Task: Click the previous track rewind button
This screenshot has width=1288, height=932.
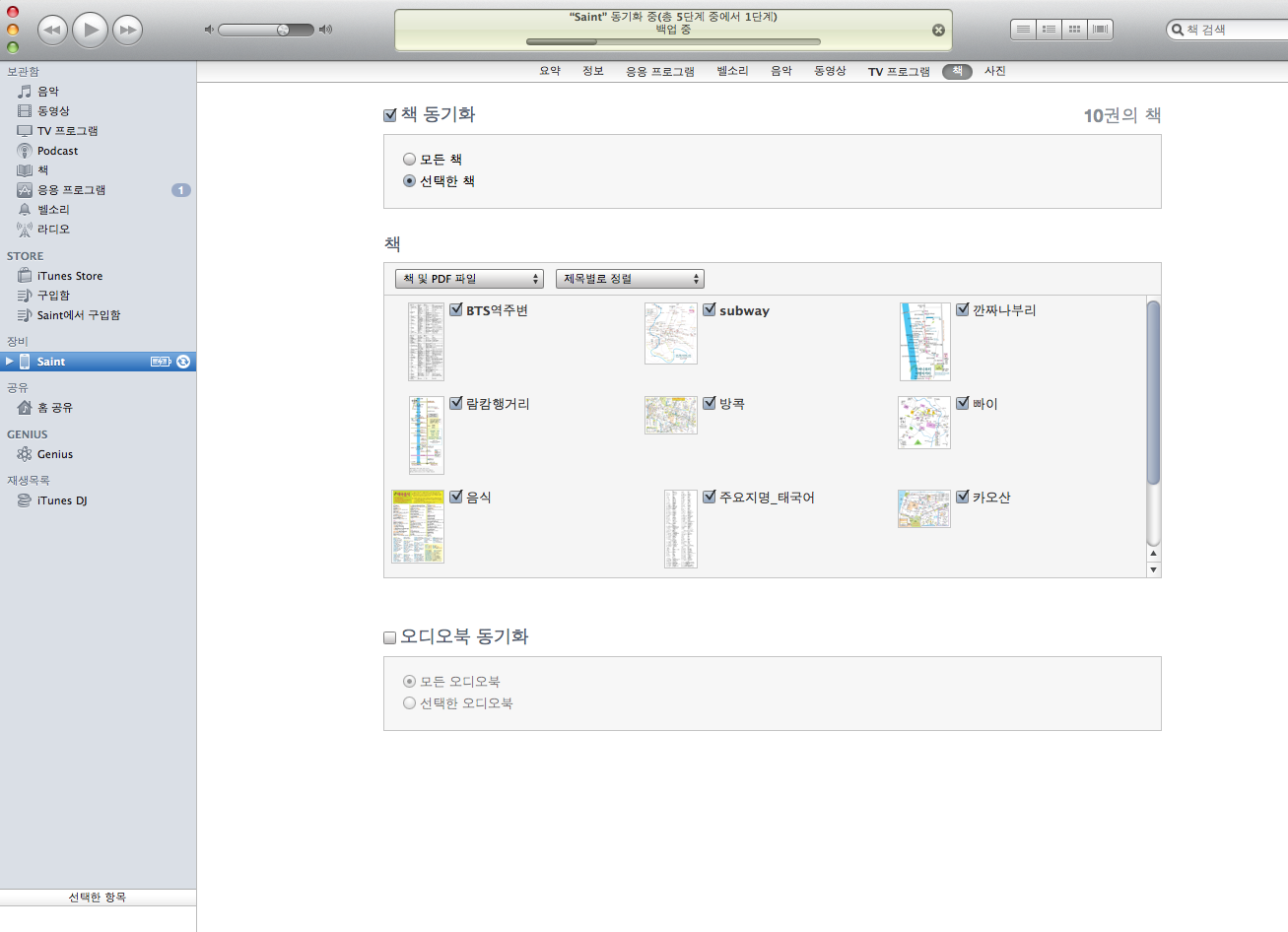Action: click(52, 30)
